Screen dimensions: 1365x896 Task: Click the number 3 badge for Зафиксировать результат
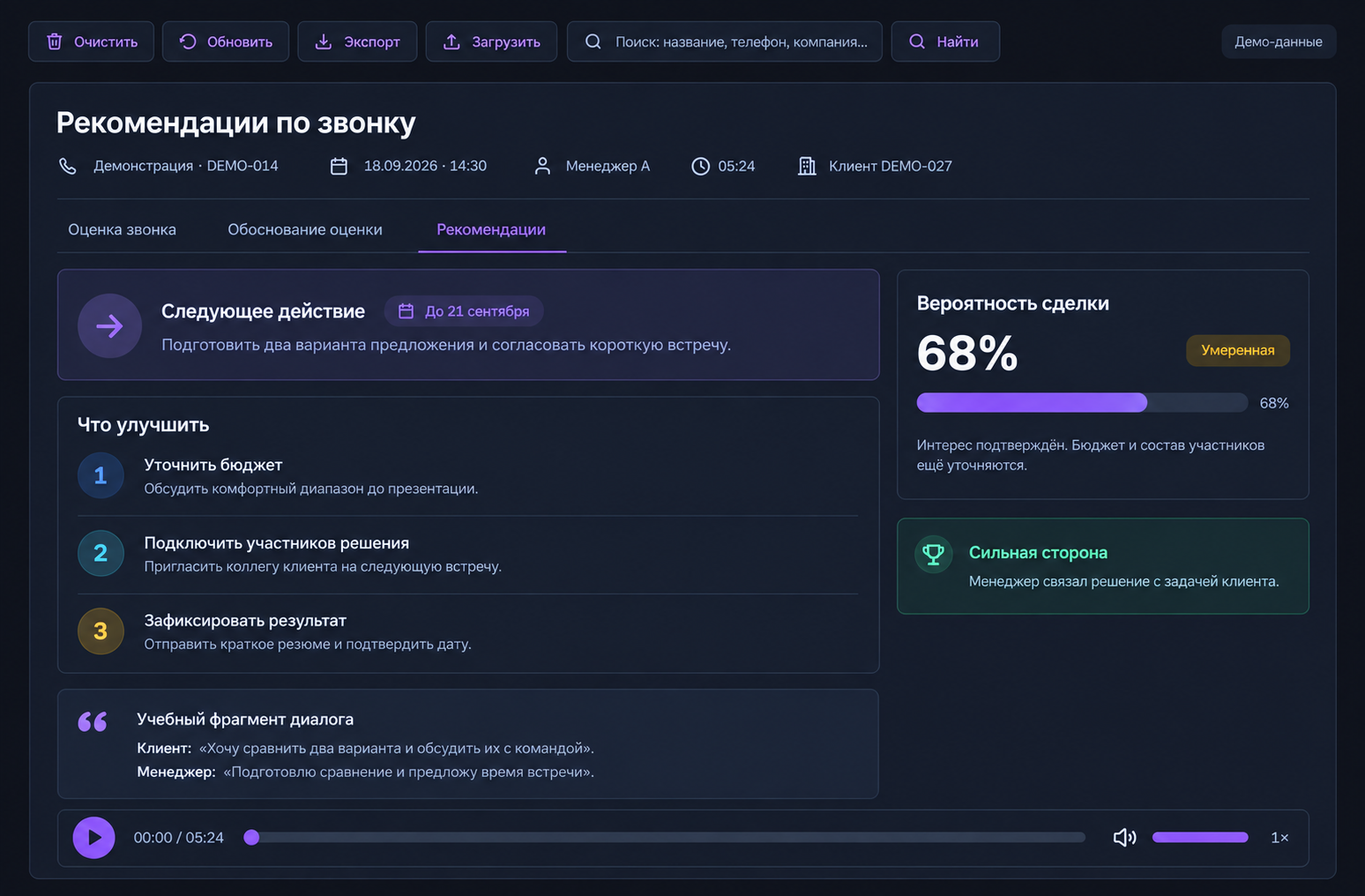click(101, 631)
